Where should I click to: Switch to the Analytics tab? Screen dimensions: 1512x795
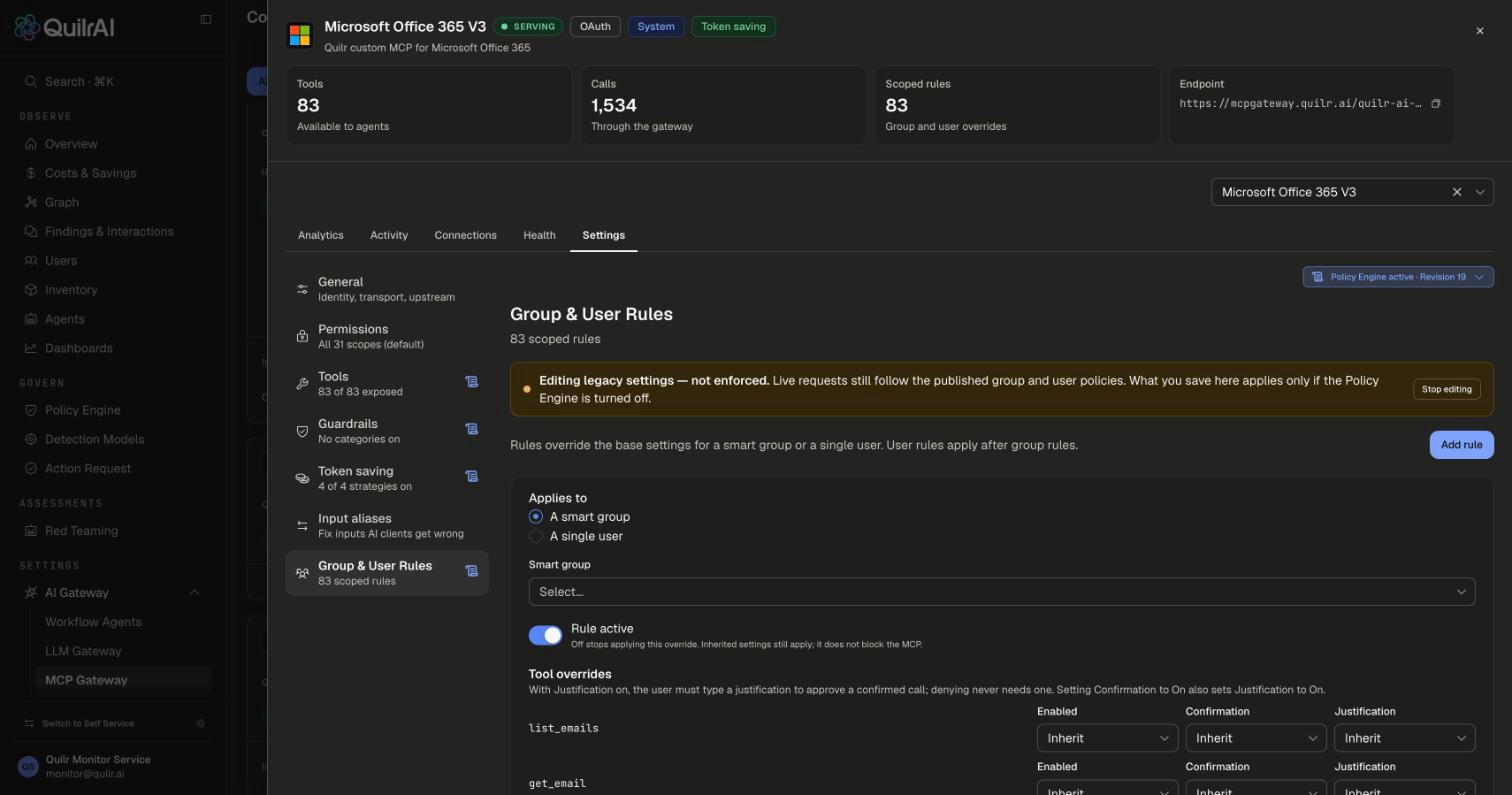point(321,235)
